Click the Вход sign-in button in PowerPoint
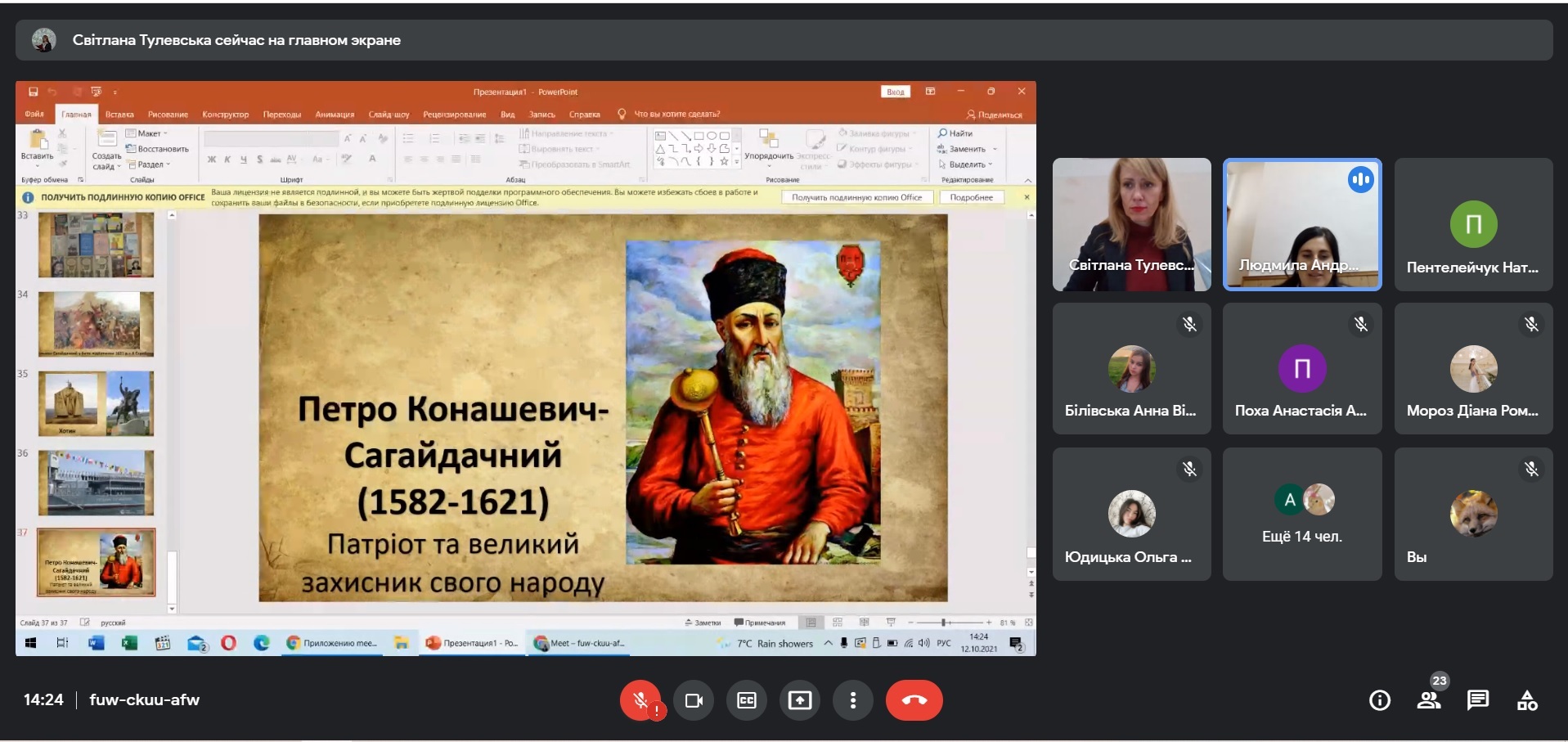This screenshot has width=1568, height=742. [896, 92]
